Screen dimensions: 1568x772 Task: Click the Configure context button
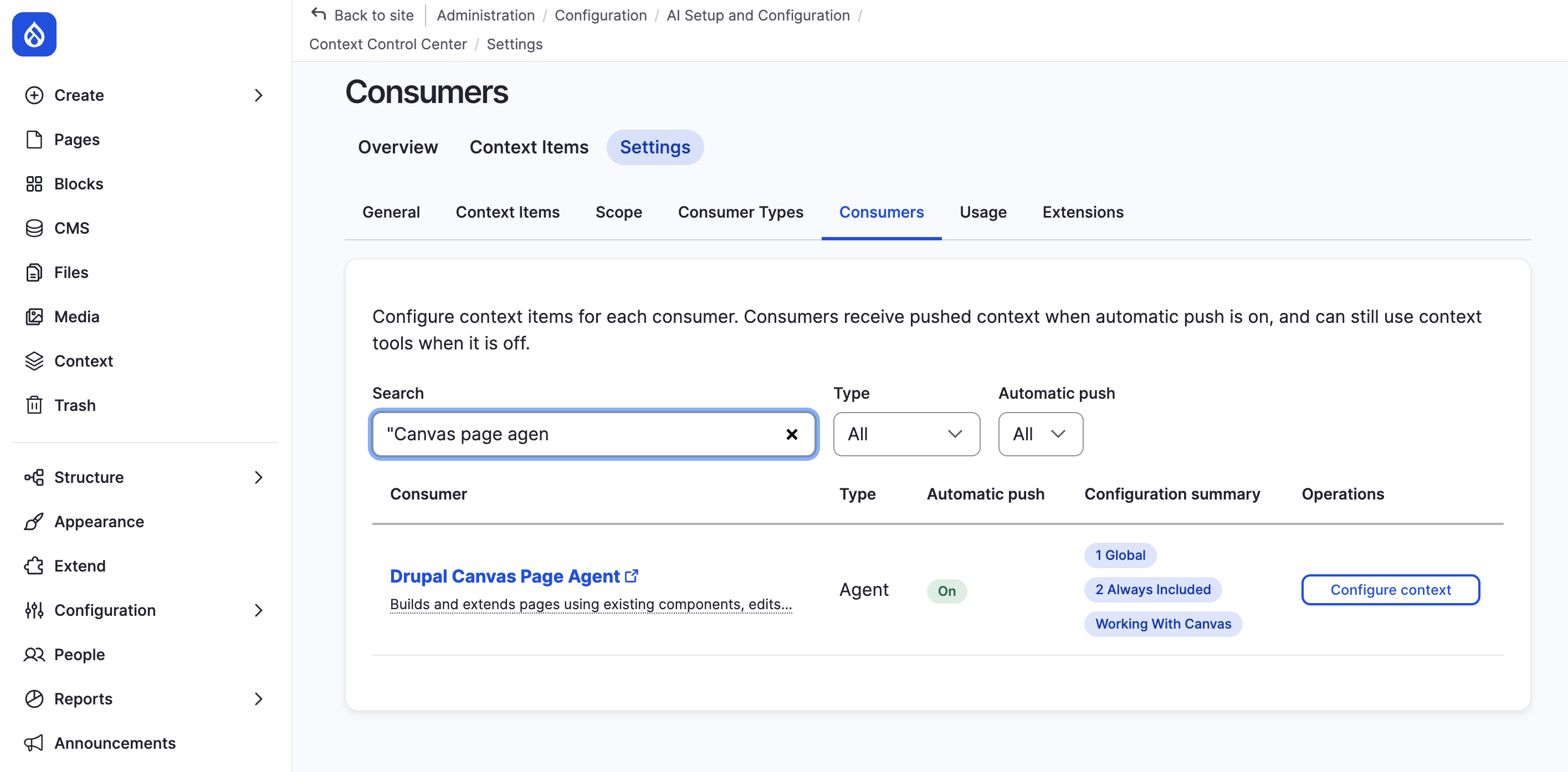[x=1391, y=589]
